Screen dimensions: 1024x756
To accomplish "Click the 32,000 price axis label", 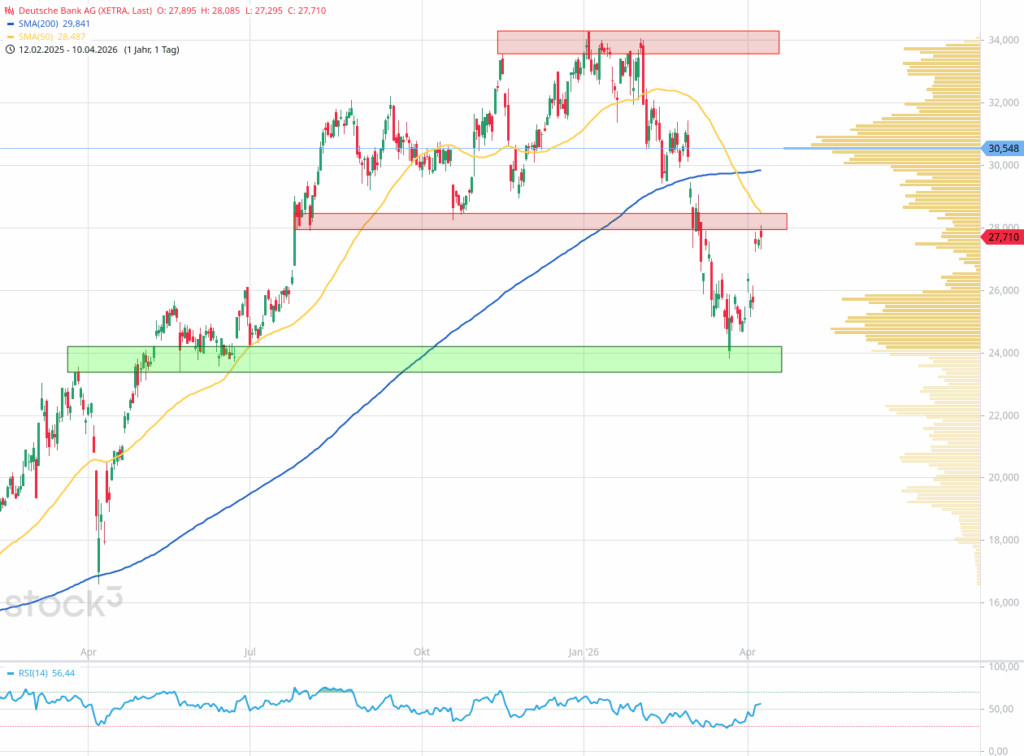I will pyautogui.click(x=1002, y=103).
